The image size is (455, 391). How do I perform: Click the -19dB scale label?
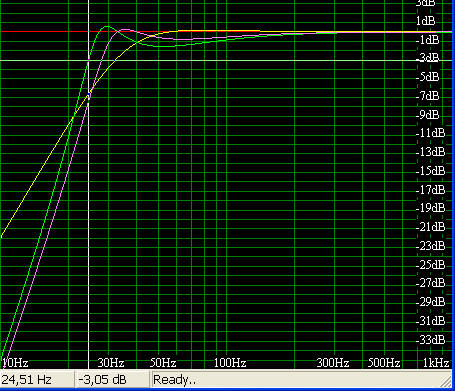[x=431, y=208]
